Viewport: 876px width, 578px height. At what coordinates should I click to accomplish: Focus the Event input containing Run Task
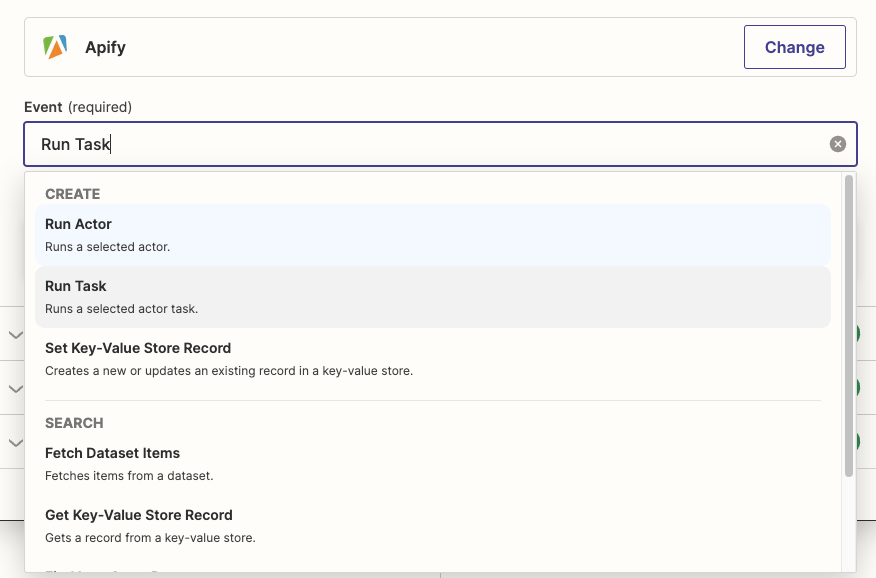click(440, 144)
